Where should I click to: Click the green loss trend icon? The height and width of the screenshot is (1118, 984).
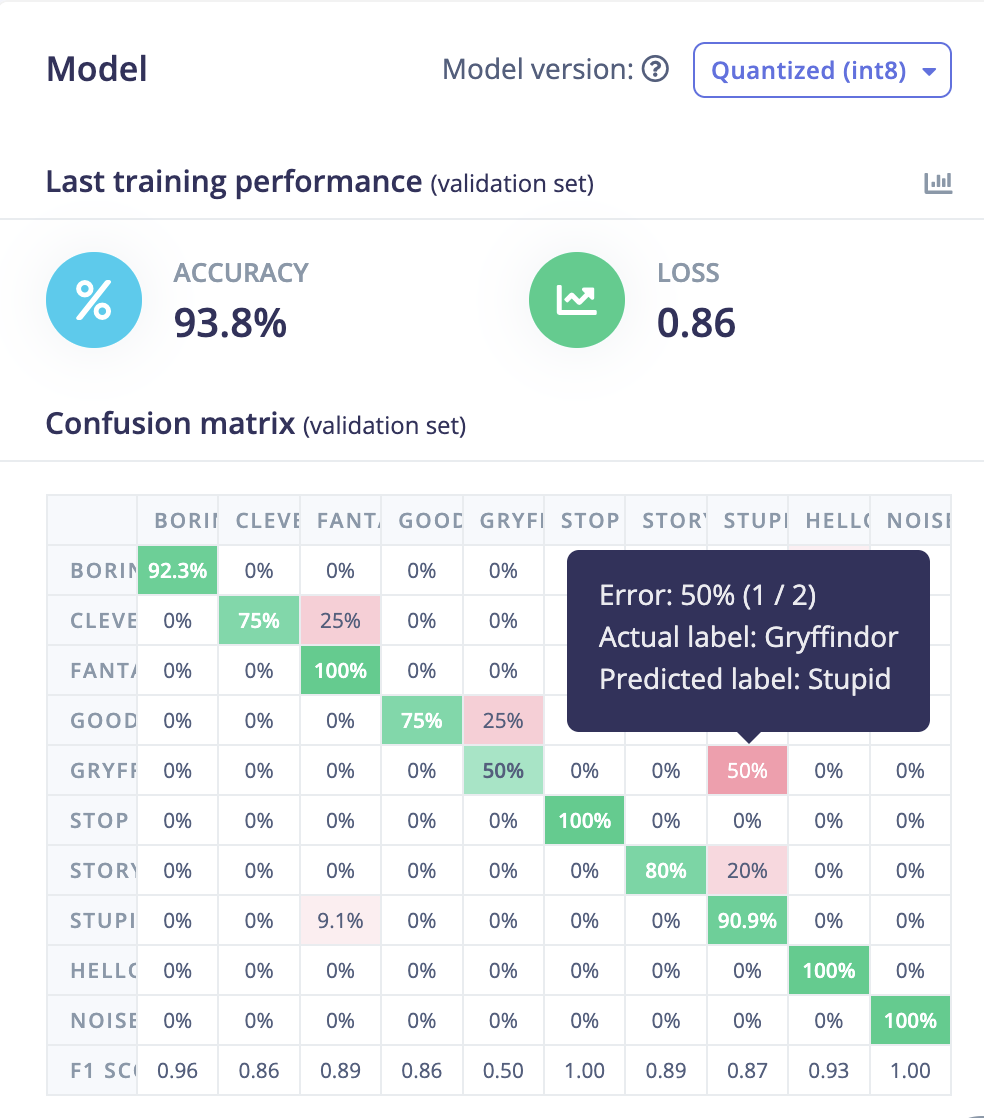click(x=577, y=300)
